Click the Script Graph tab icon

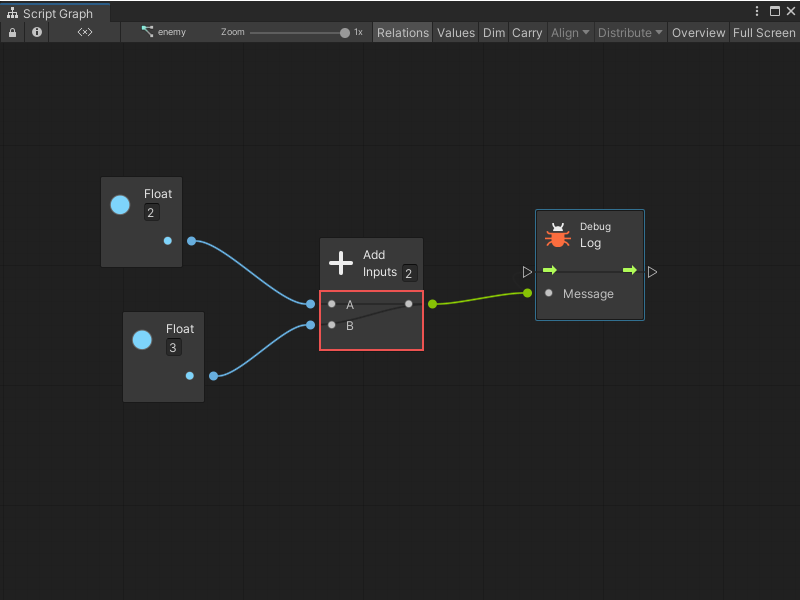pos(12,14)
